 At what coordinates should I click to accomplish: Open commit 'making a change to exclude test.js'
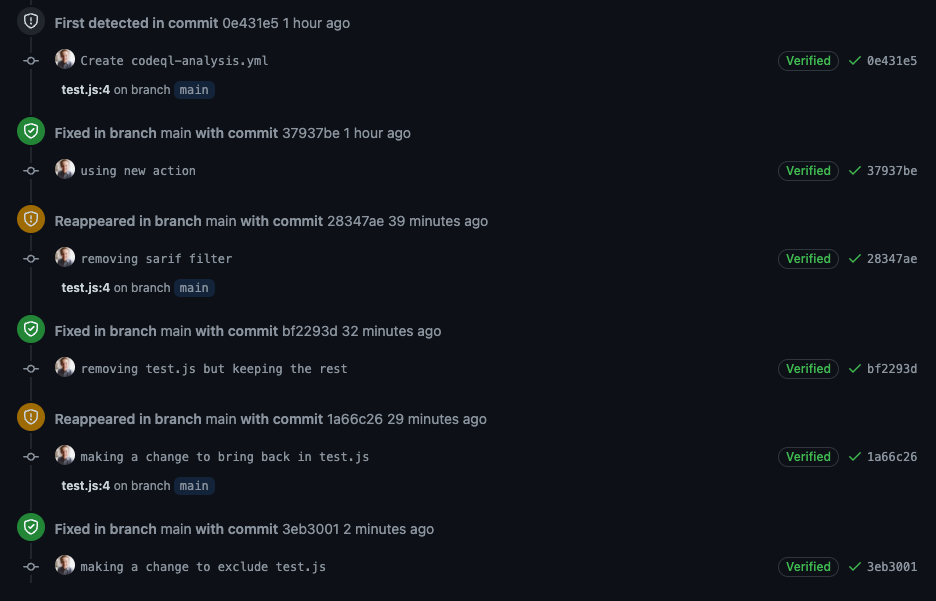tap(203, 567)
